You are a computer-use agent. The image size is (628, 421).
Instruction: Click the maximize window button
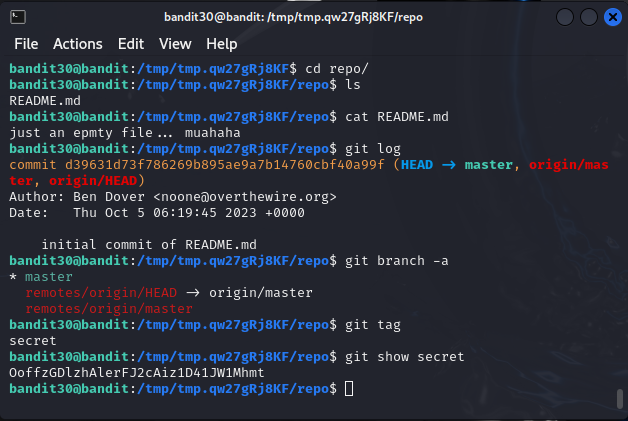click(589, 17)
